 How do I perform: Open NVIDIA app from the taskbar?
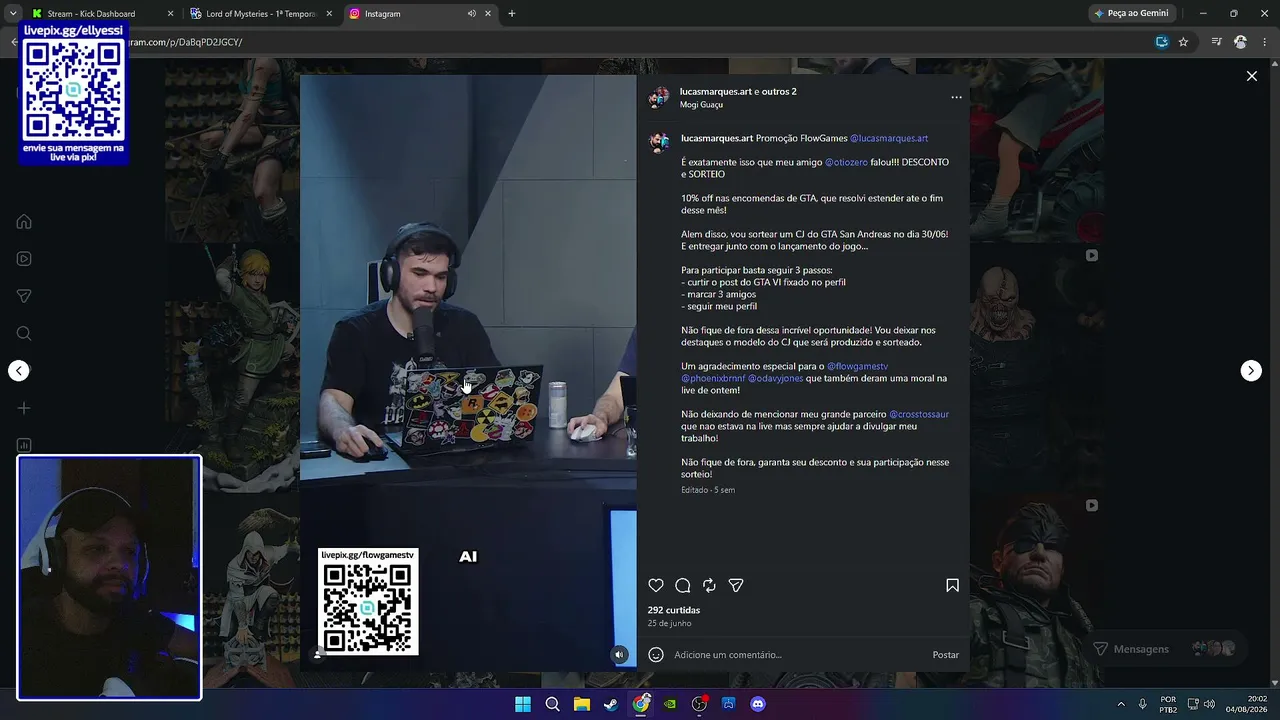[x=670, y=704]
